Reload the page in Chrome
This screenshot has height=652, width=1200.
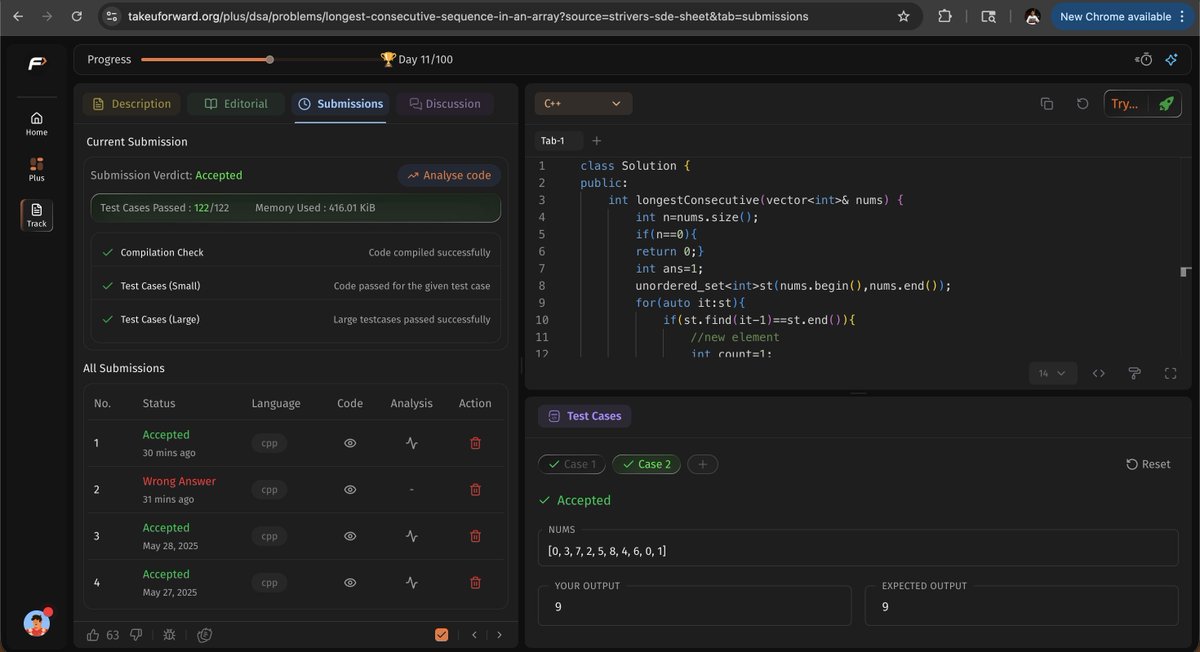[x=77, y=17]
